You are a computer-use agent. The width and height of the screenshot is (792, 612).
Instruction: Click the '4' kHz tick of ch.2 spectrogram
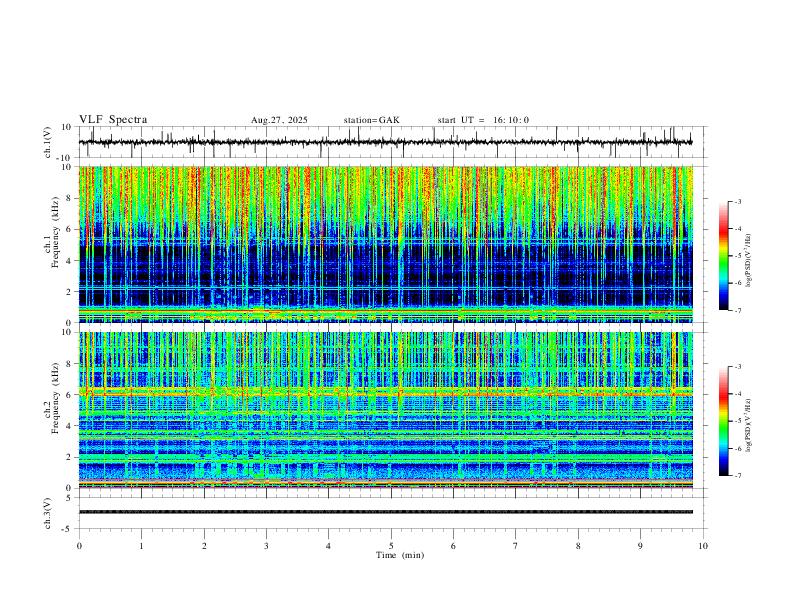point(70,426)
